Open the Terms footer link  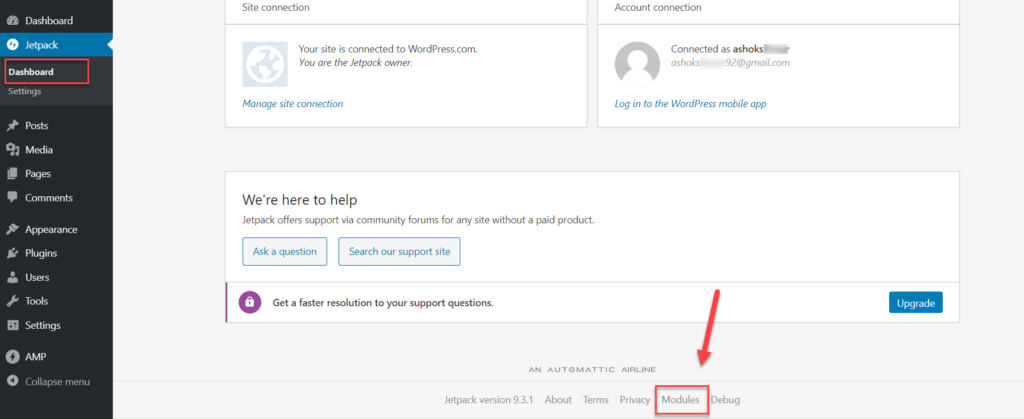click(x=596, y=399)
